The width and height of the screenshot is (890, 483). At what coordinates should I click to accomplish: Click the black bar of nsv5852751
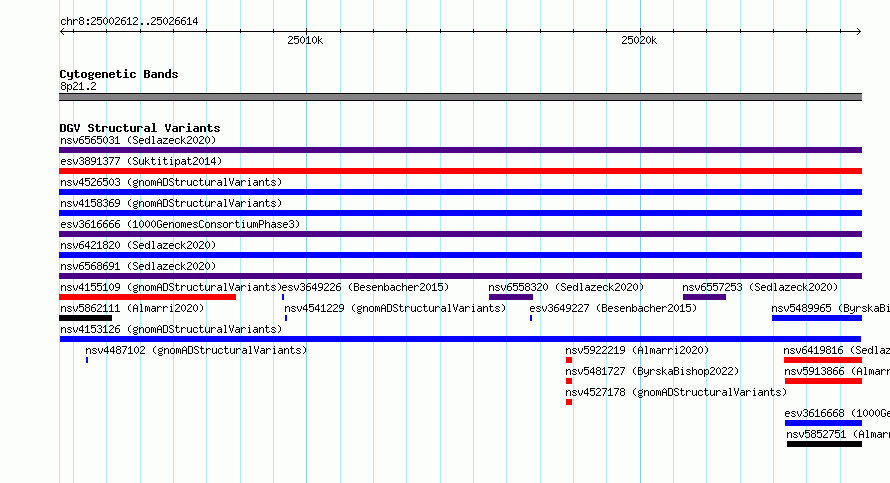(x=825, y=444)
